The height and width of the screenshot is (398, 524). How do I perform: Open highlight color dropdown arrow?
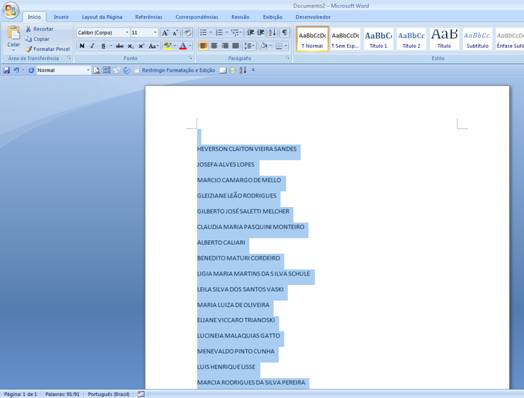[175, 46]
